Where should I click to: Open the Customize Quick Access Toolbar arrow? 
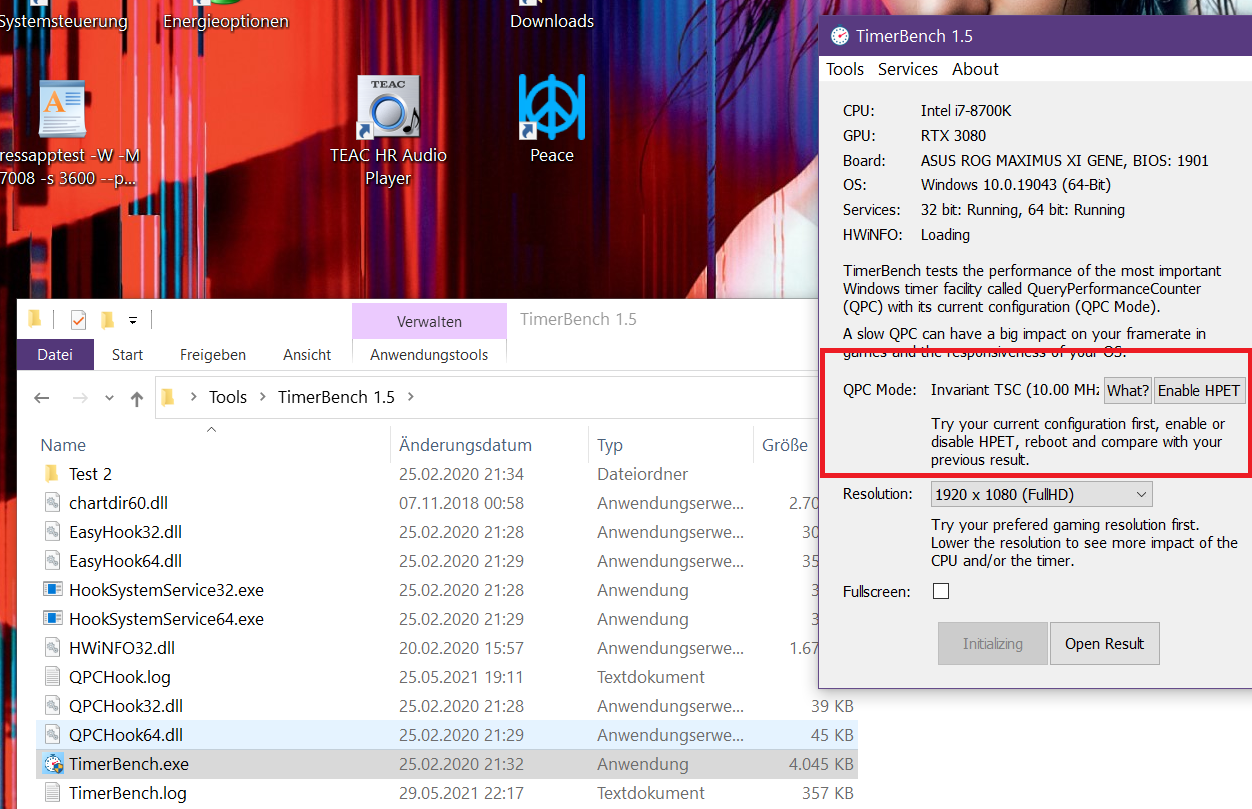click(132, 320)
